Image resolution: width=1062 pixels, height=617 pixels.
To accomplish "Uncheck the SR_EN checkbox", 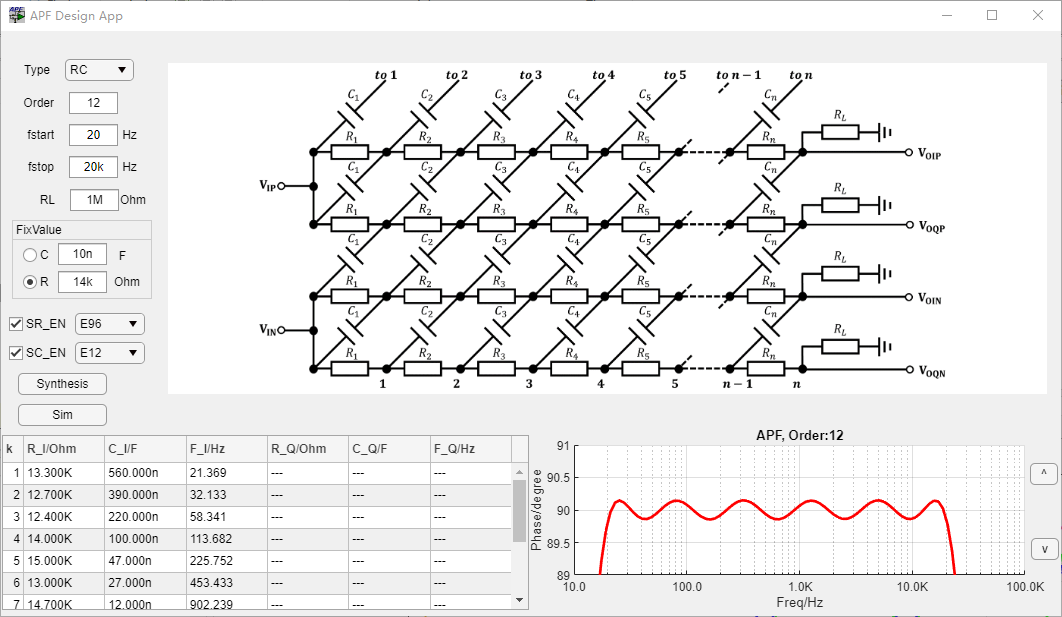I will coord(17,323).
